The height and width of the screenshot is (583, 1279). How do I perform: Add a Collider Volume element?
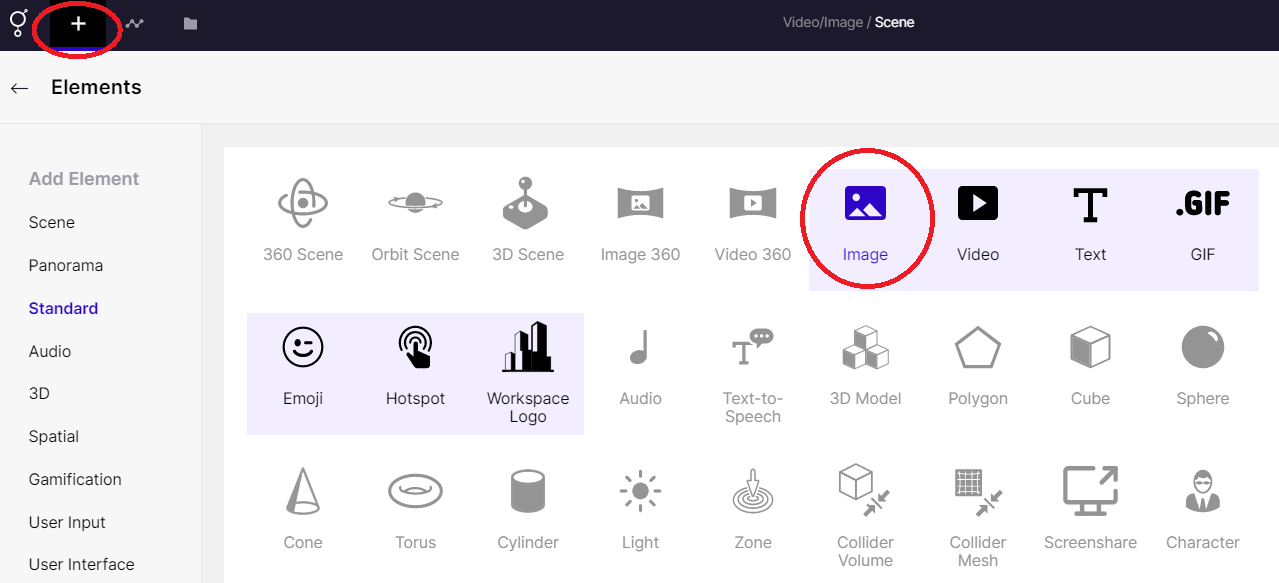(865, 492)
